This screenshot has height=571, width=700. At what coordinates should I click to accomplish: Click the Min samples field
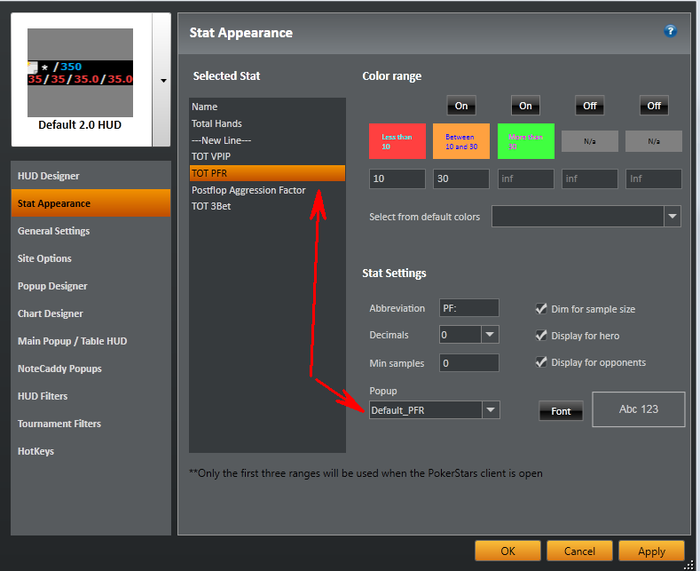tap(469, 363)
